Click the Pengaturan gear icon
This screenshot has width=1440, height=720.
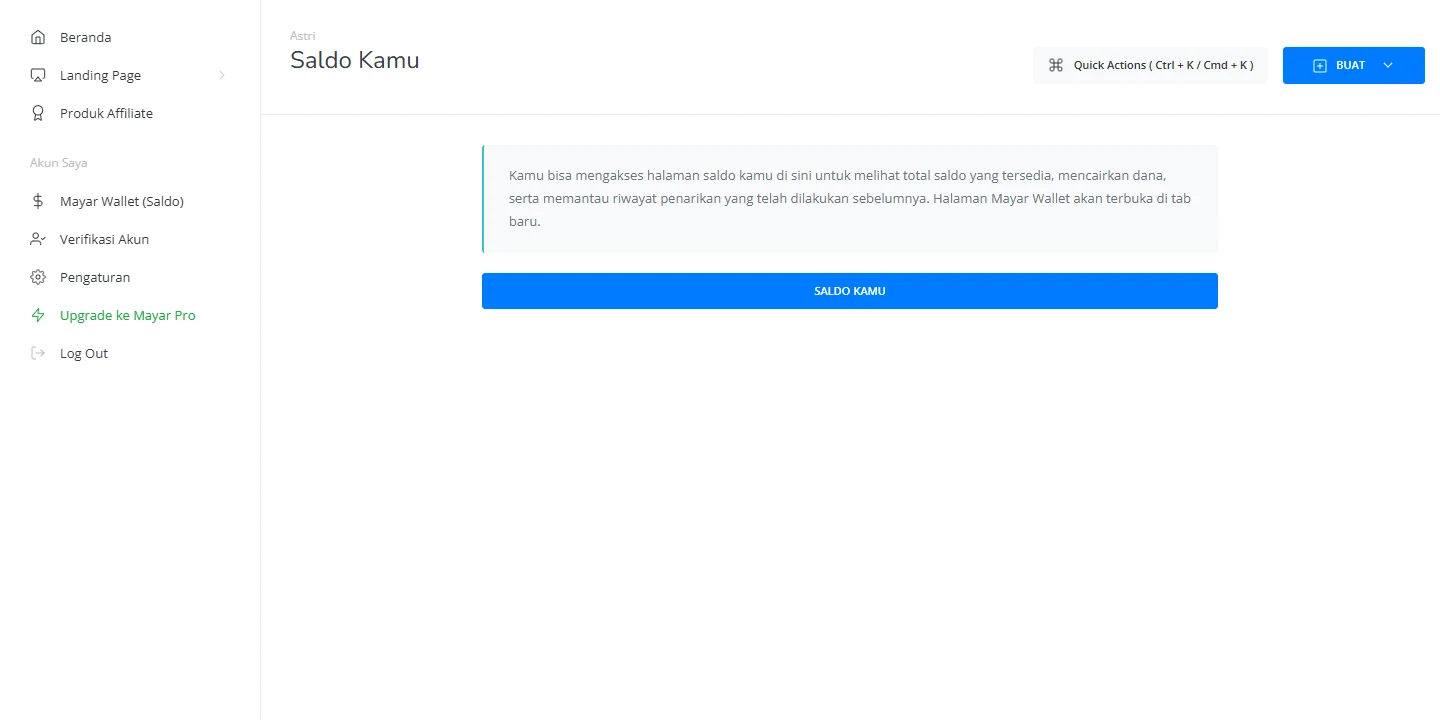[x=38, y=277]
